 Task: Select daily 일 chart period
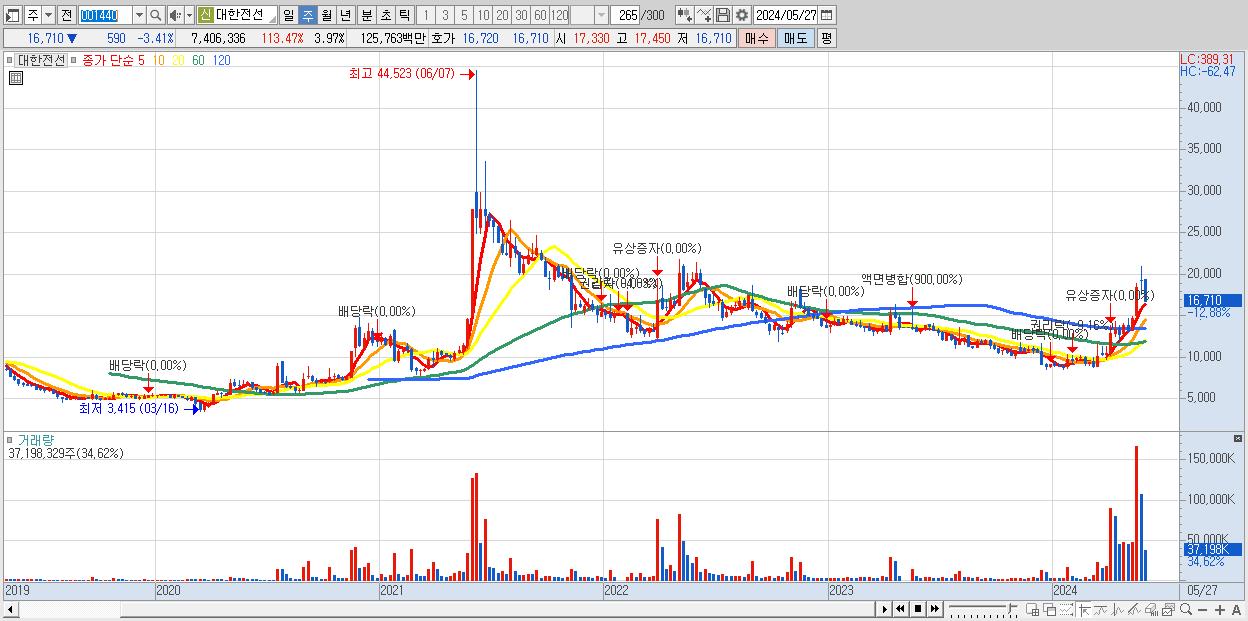click(288, 15)
